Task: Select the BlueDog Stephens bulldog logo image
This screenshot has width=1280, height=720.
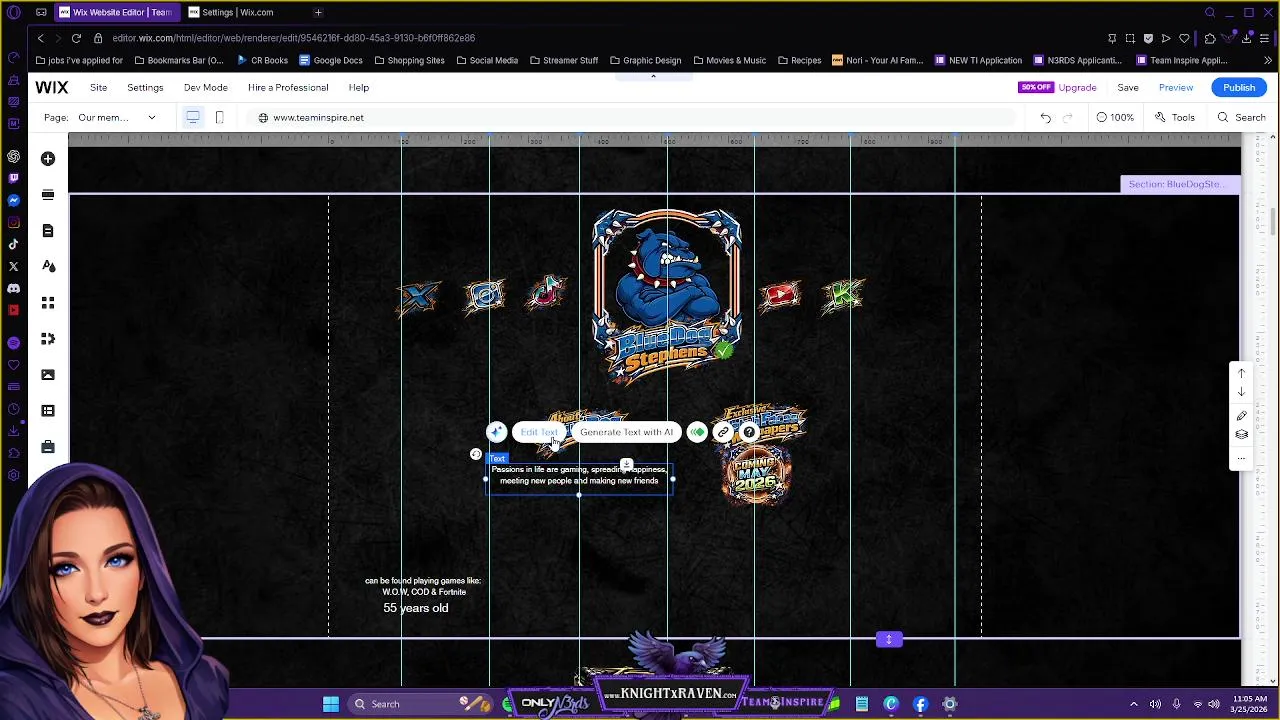Action: [667, 296]
